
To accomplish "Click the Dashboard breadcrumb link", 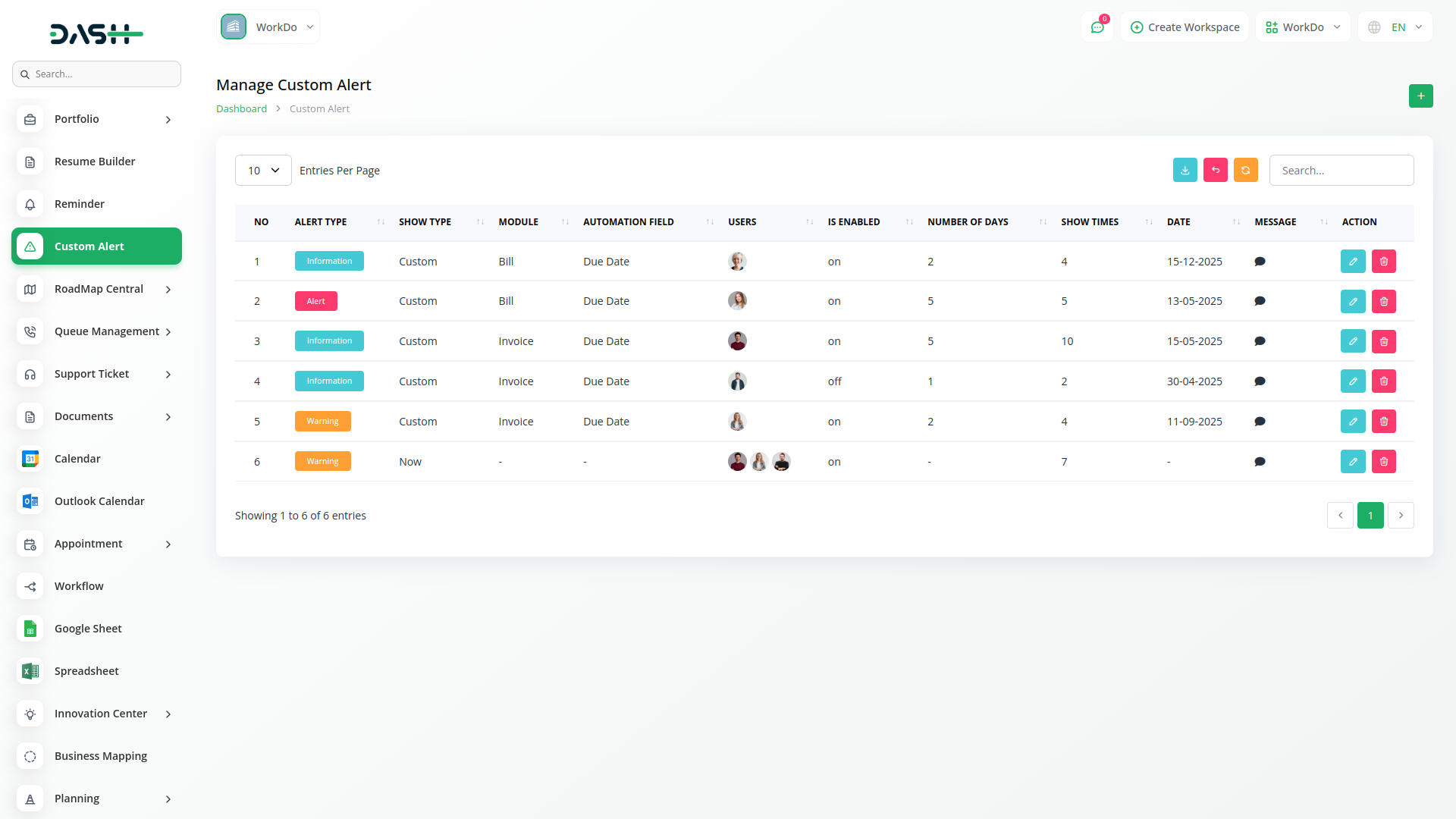I will [x=241, y=108].
